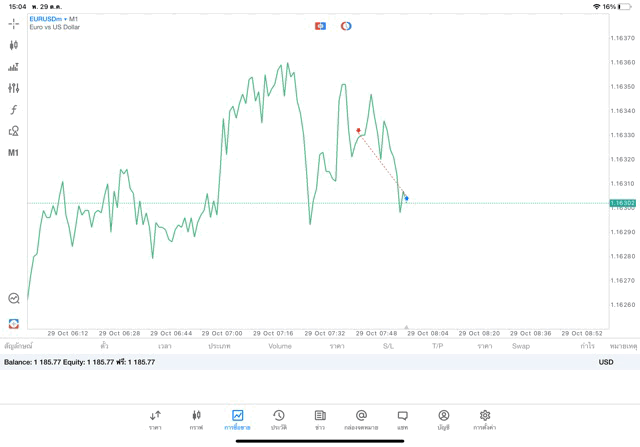Select the crosshair cursor tool
640x447 pixels.
click(x=13, y=24)
